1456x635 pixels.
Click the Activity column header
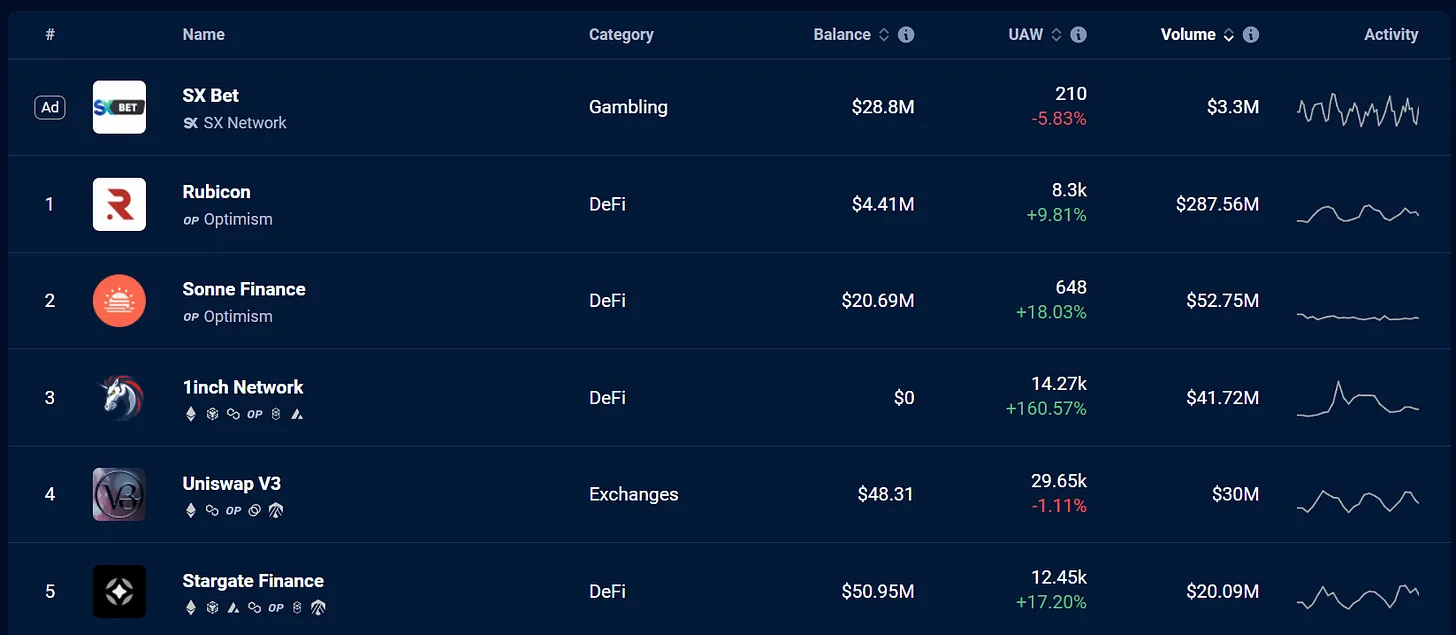[1391, 34]
